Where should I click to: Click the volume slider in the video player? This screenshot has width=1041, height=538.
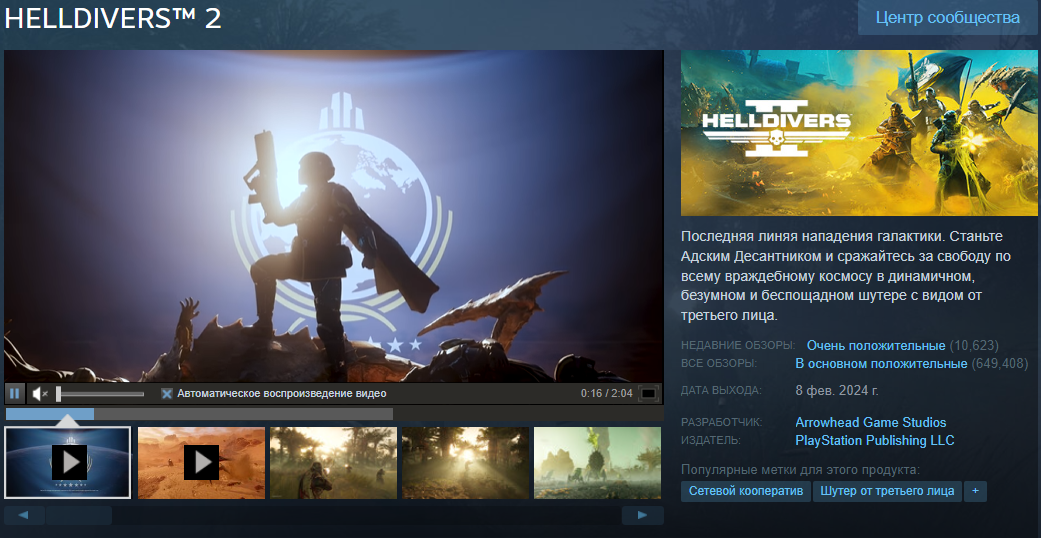pos(100,394)
